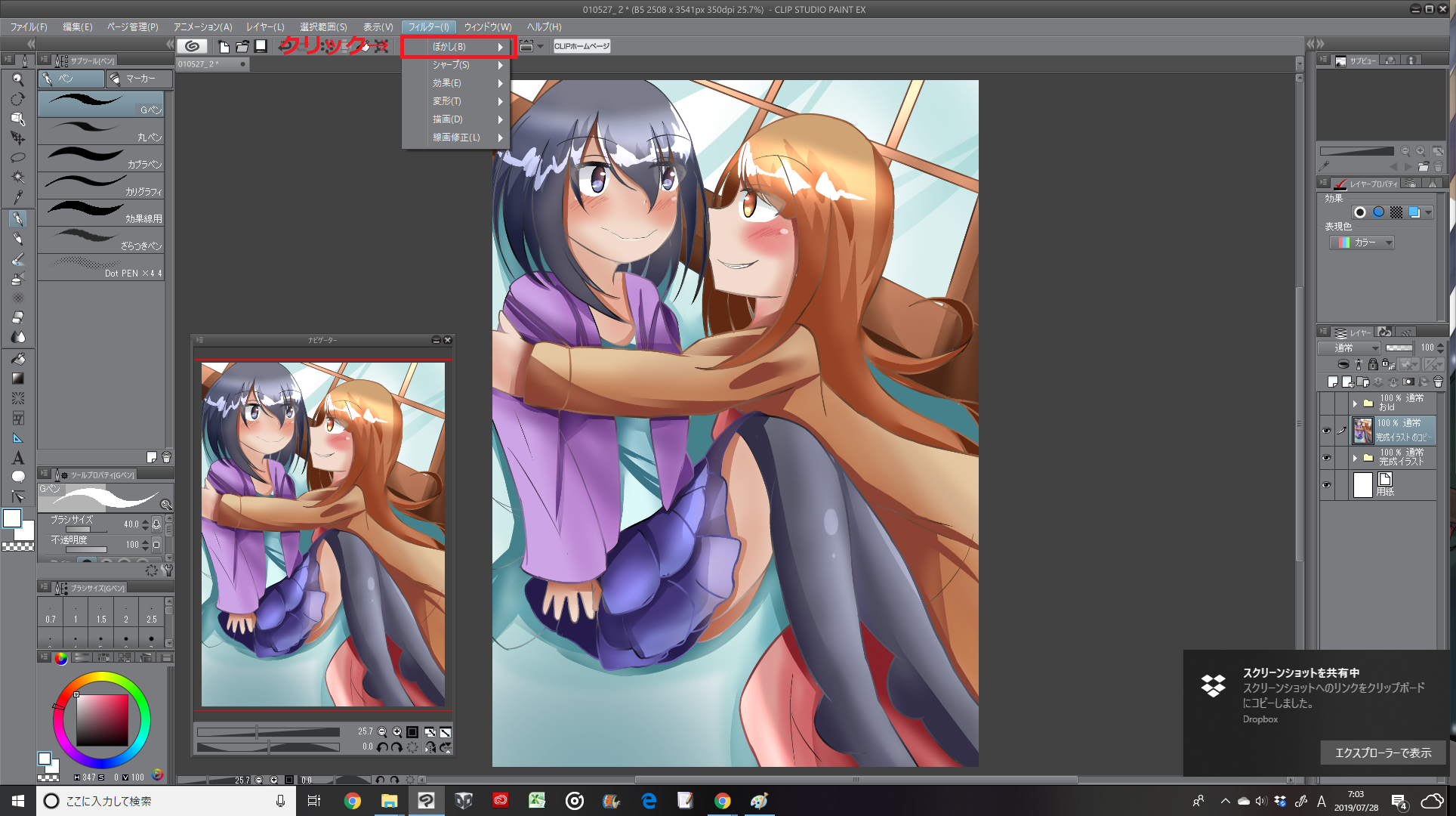Click the Open file icon in command bar
1456x816 pixels.
click(242, 46)
